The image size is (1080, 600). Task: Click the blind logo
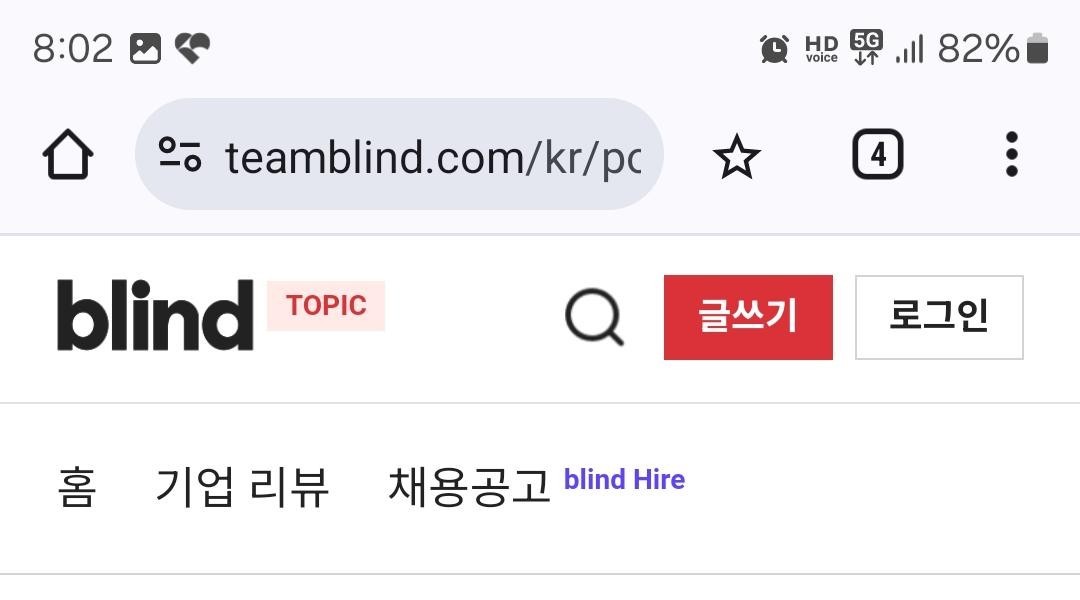(155, 315)
